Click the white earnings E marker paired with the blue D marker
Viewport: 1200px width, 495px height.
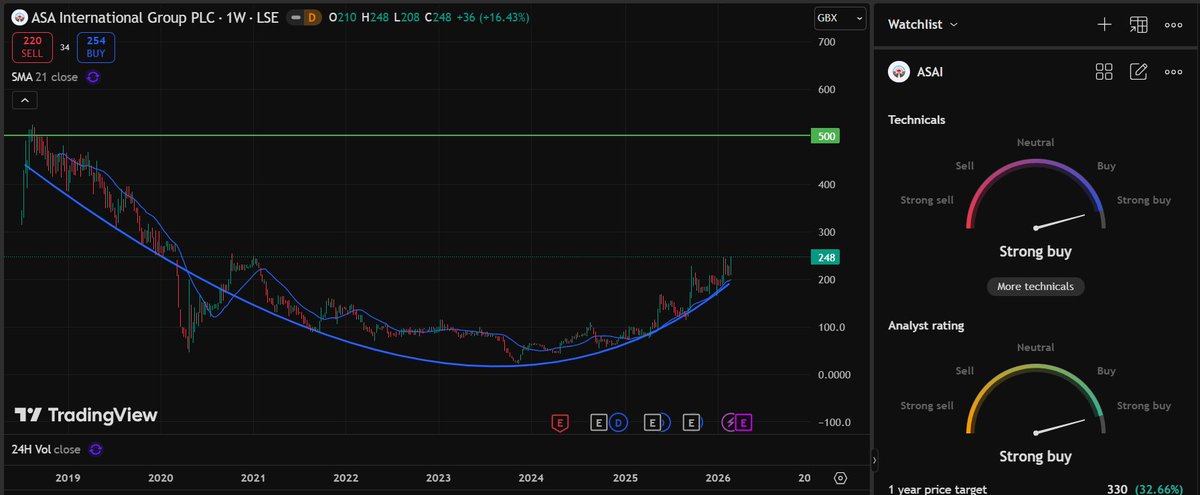coord(599,423)
